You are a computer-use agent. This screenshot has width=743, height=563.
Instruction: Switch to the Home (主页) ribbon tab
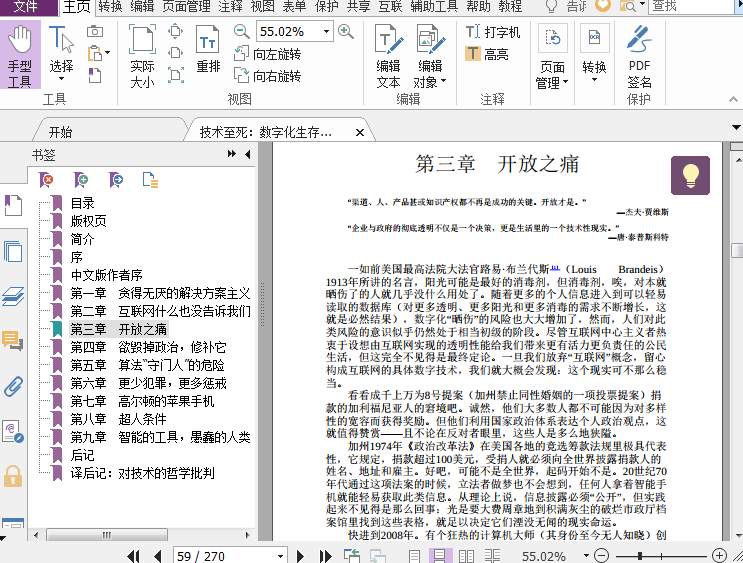click(77, 7)
